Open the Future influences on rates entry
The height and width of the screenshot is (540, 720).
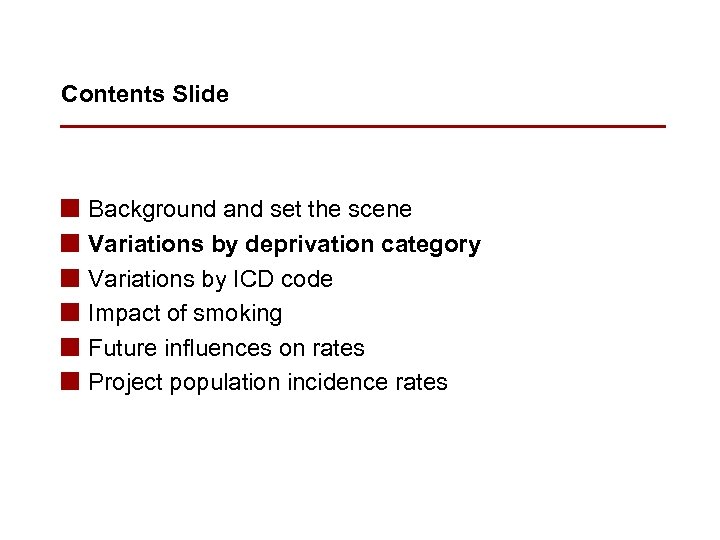pyautogui.click(x=226, y=348)
